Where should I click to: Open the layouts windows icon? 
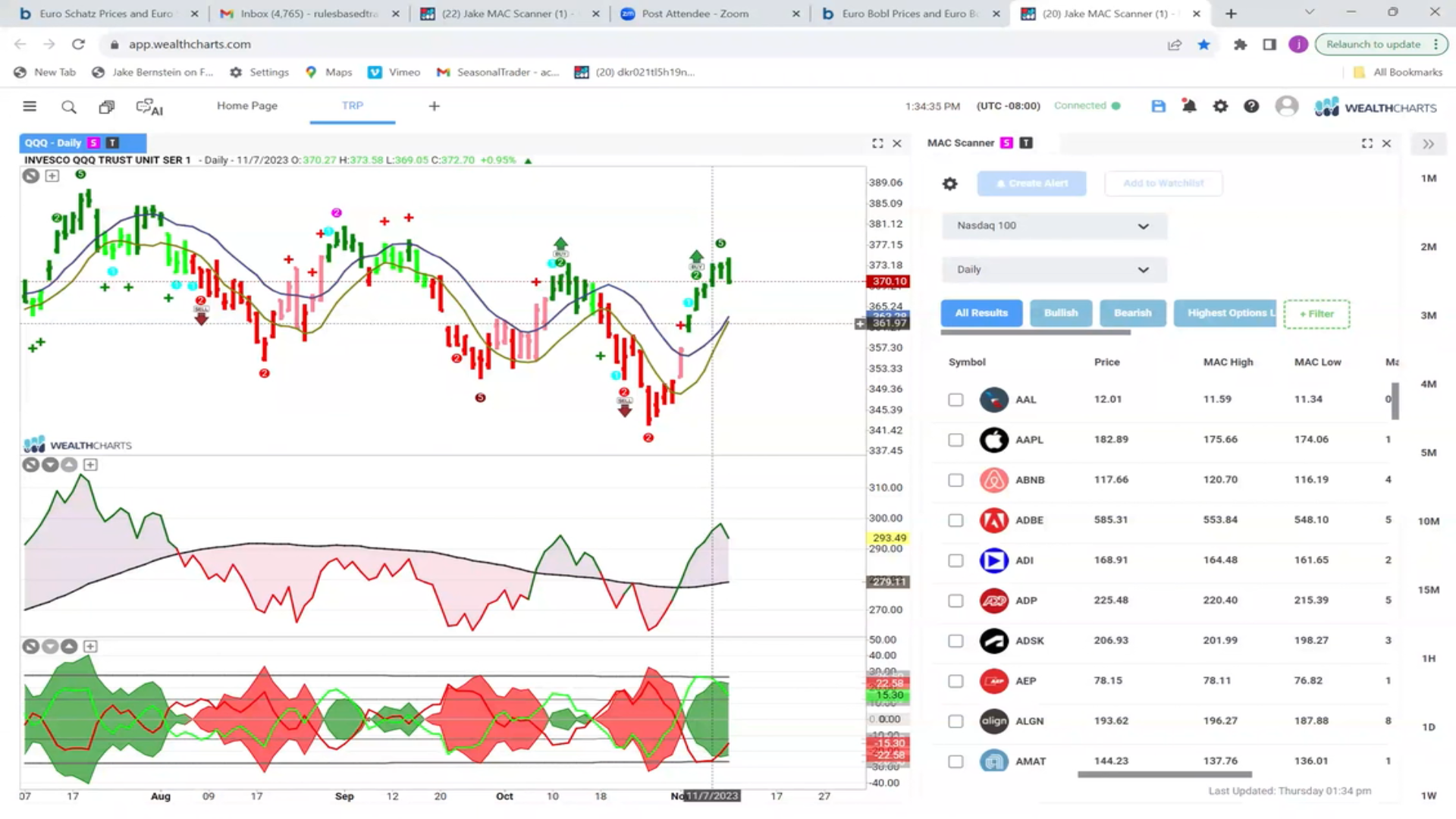107,107
